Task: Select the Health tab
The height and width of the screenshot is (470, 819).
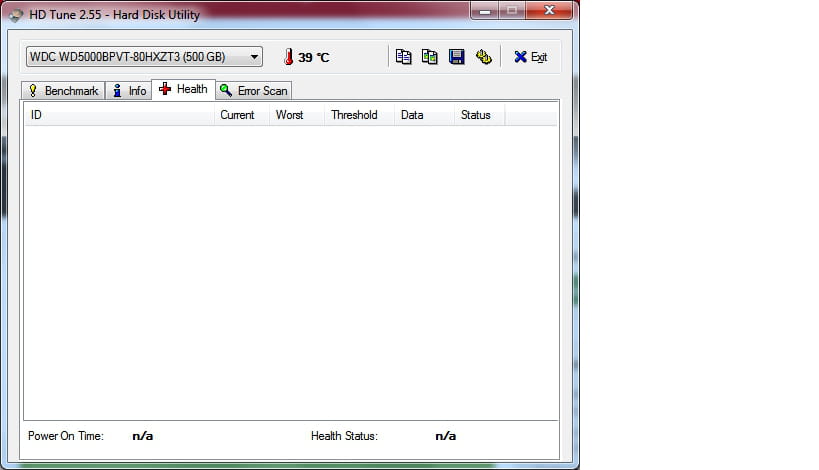Action: tap(183, 89)
